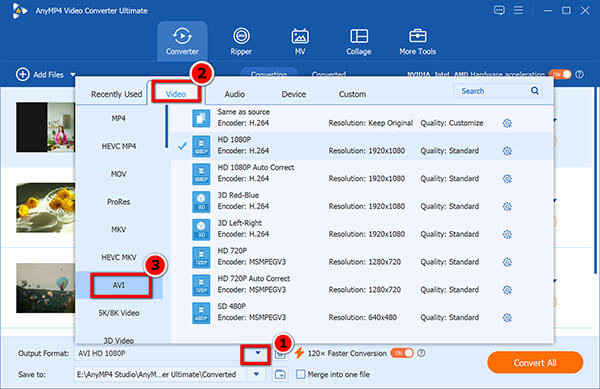Click the HD 720P format icon

point(201,257)
